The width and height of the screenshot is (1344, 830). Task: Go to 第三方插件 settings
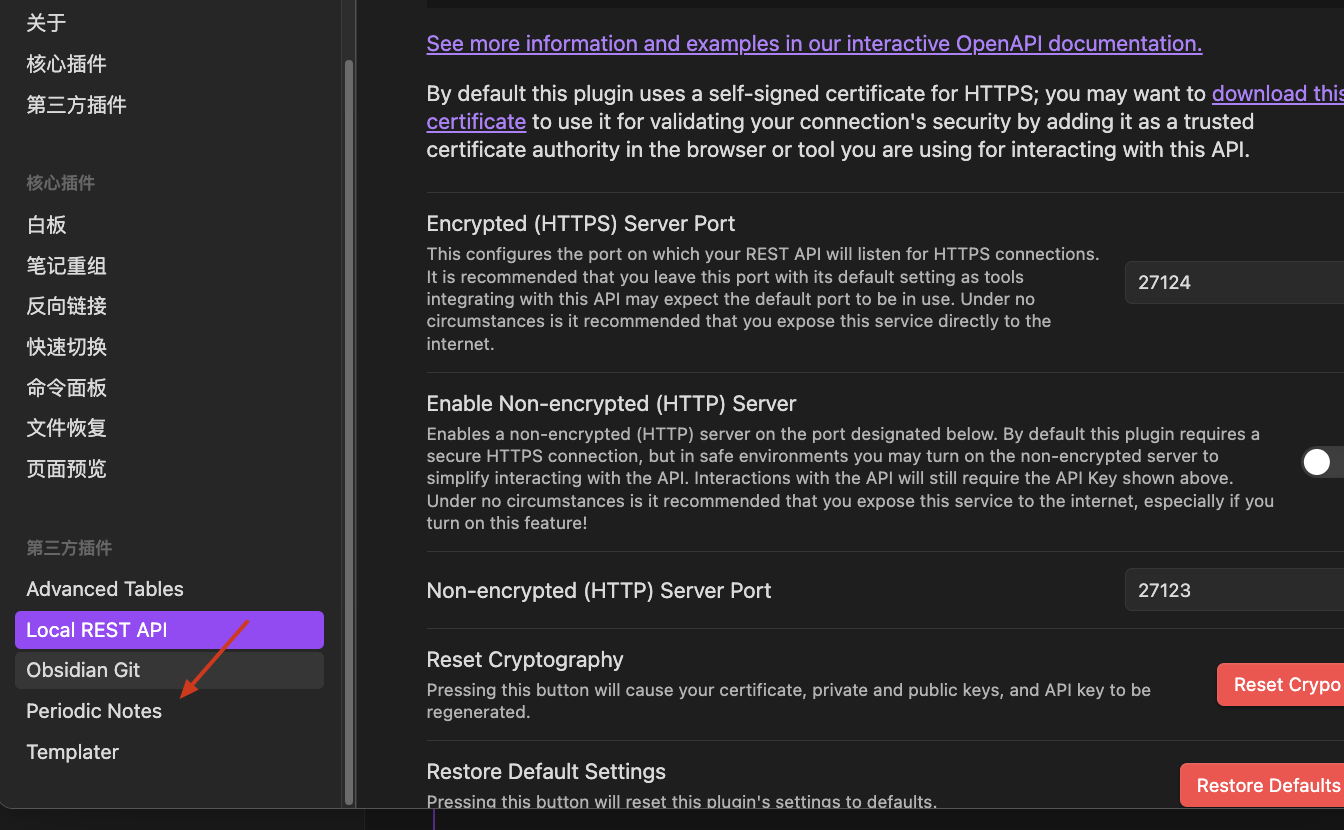[x=76, y=105]
